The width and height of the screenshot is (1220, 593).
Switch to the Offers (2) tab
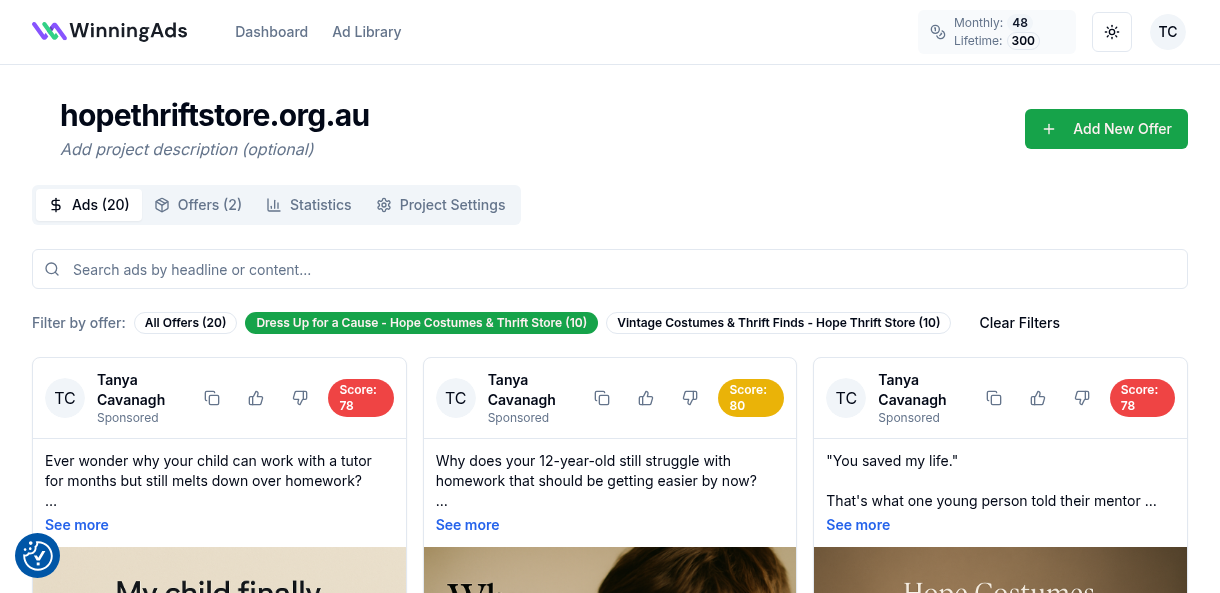[x=198, y=205]
